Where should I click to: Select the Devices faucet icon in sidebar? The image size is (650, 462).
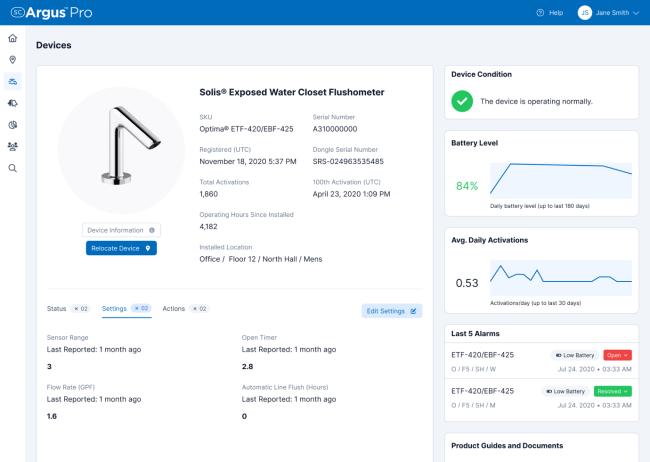pos(13,81)
